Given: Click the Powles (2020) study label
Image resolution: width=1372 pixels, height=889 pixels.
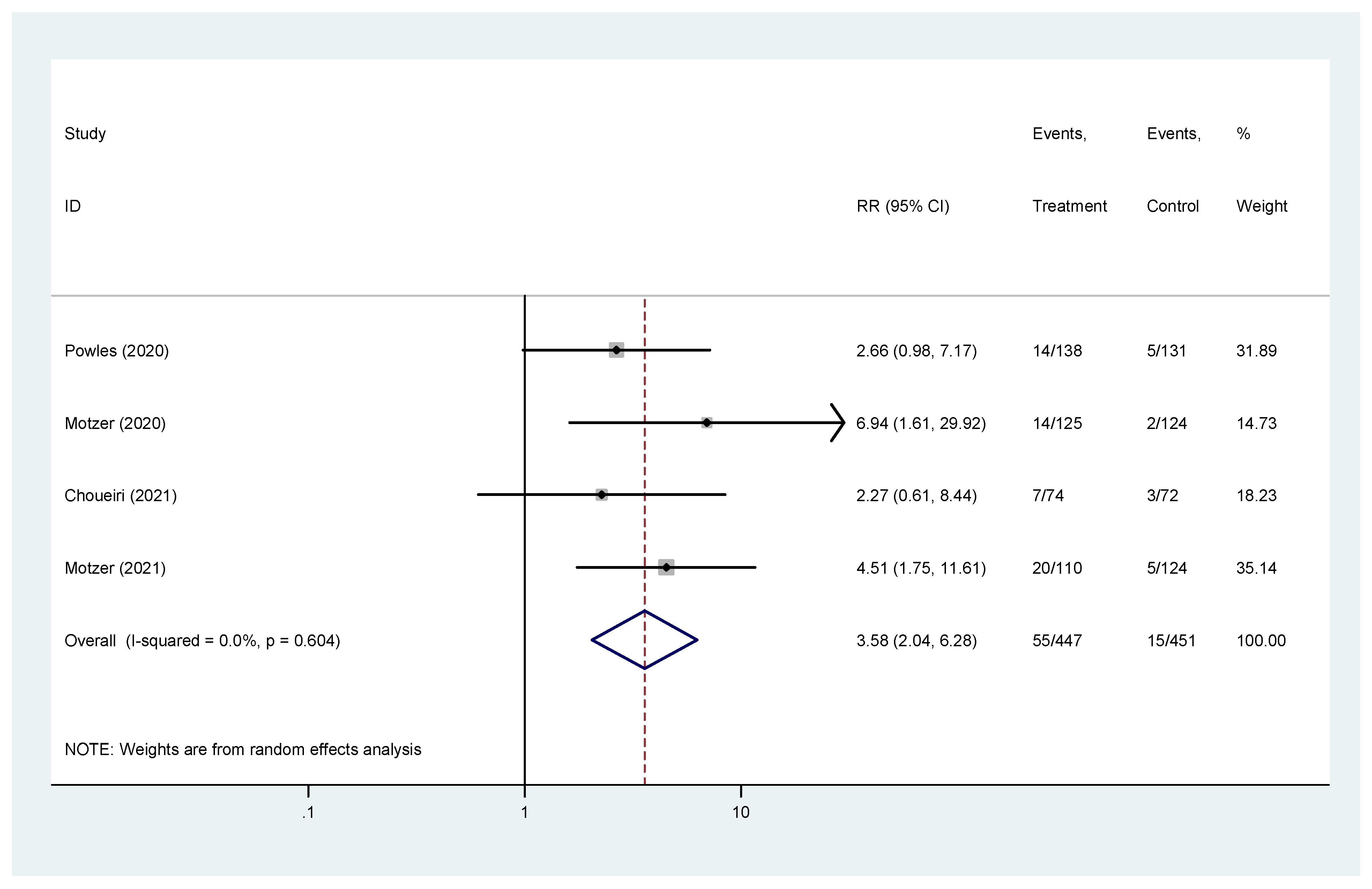Looking at the screenshot, I should click(x=117, y=351).
